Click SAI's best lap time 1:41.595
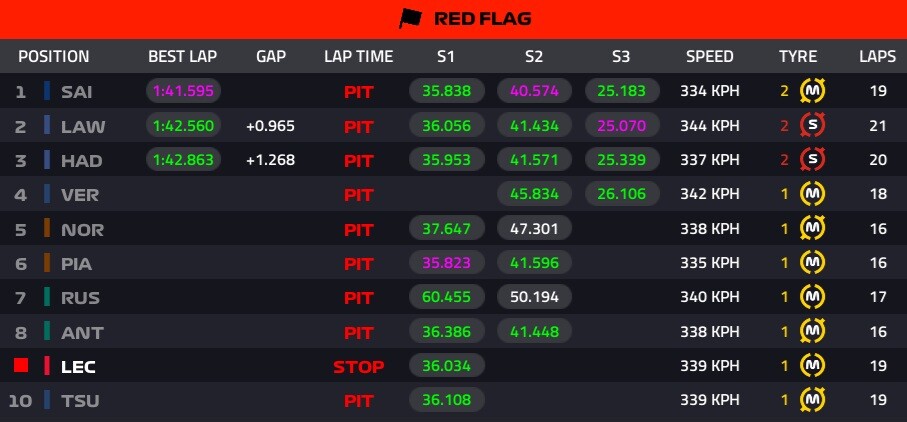This screenshot has width=907, height=422. click(183, 92)
